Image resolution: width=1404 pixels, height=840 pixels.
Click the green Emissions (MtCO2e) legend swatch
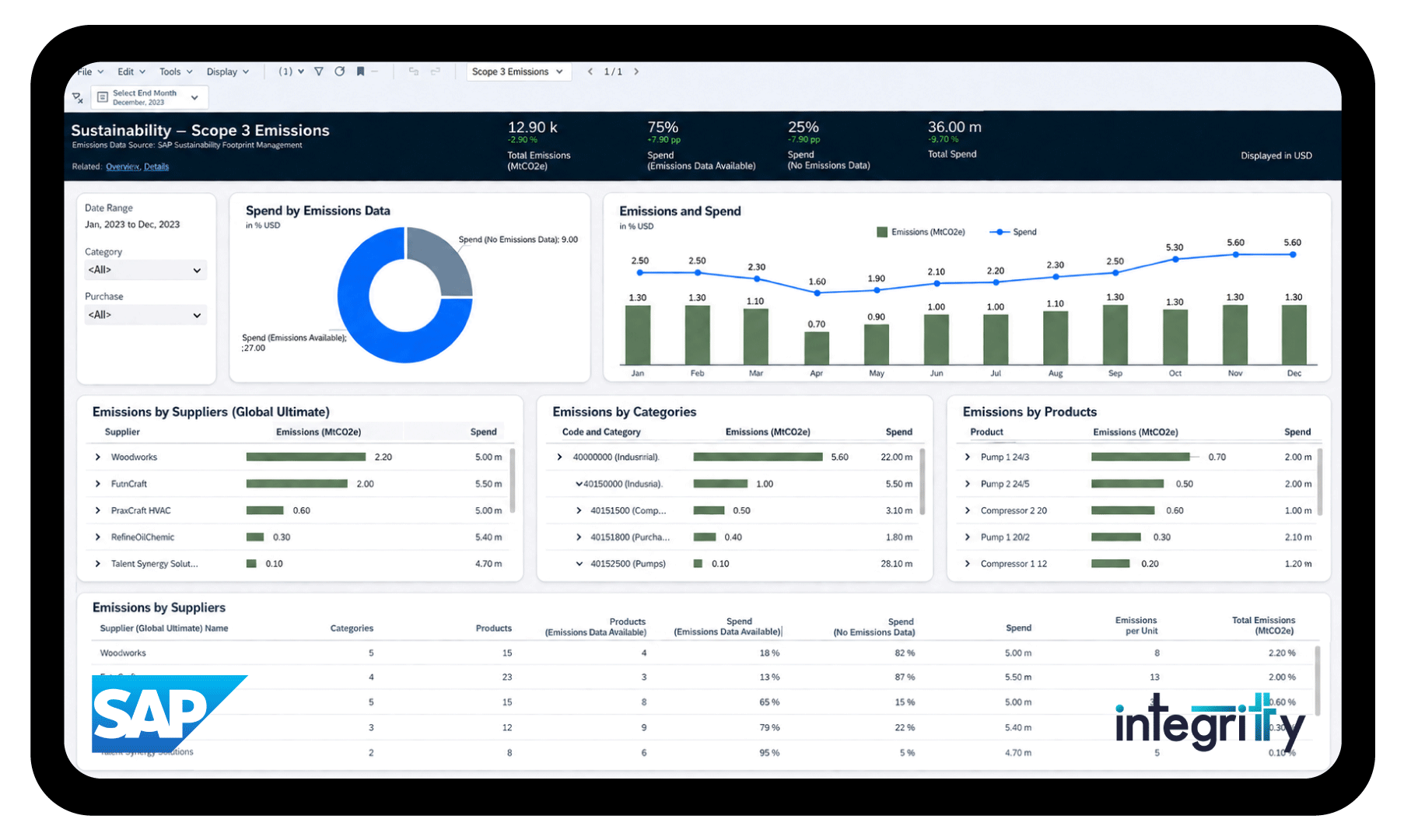coord(882,232)
